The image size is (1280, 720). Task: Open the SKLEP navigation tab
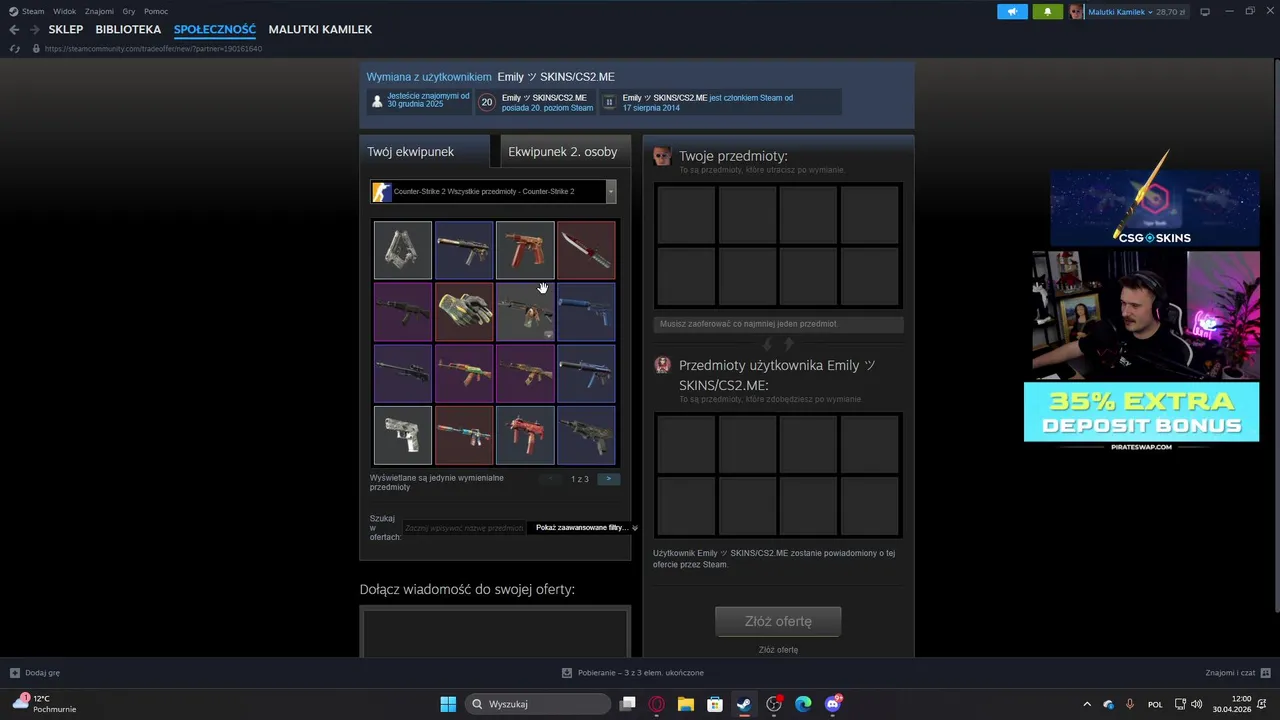coord(66,30)
